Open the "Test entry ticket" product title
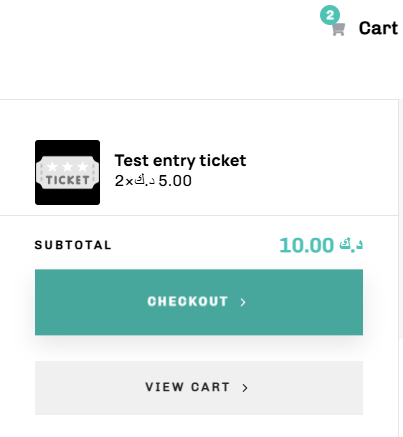Image resolution: width=403 pixels, height=437 pixels. [x=180, y=161]
